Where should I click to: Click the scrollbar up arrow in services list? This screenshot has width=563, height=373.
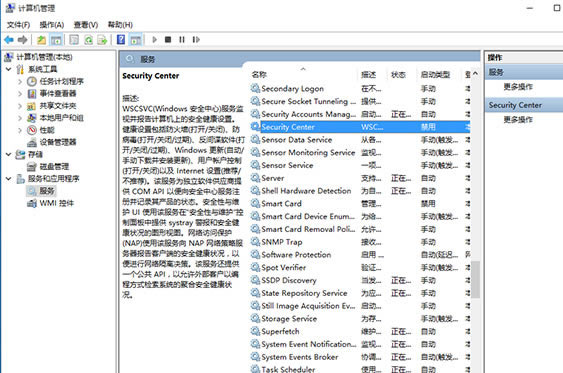pyautogui.click(x=475, y=74)
